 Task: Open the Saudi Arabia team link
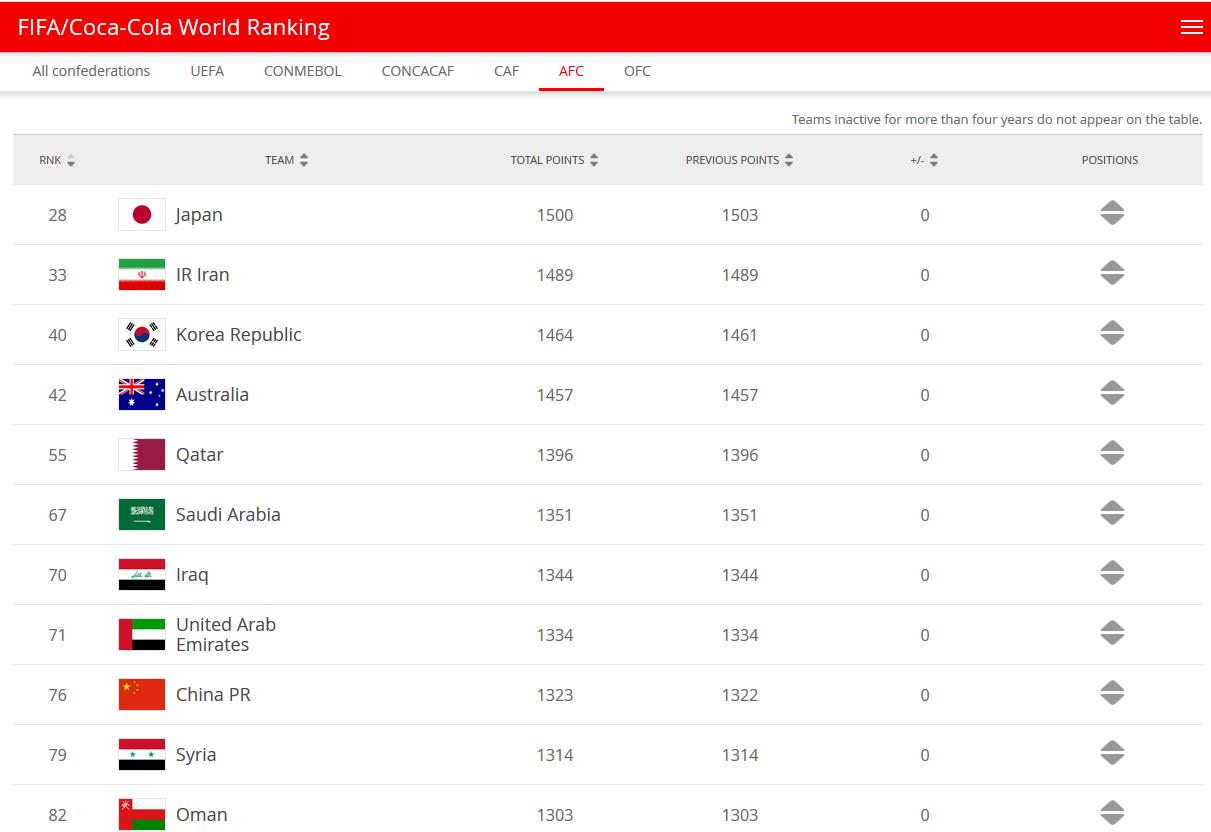click(x=228, y=515)
